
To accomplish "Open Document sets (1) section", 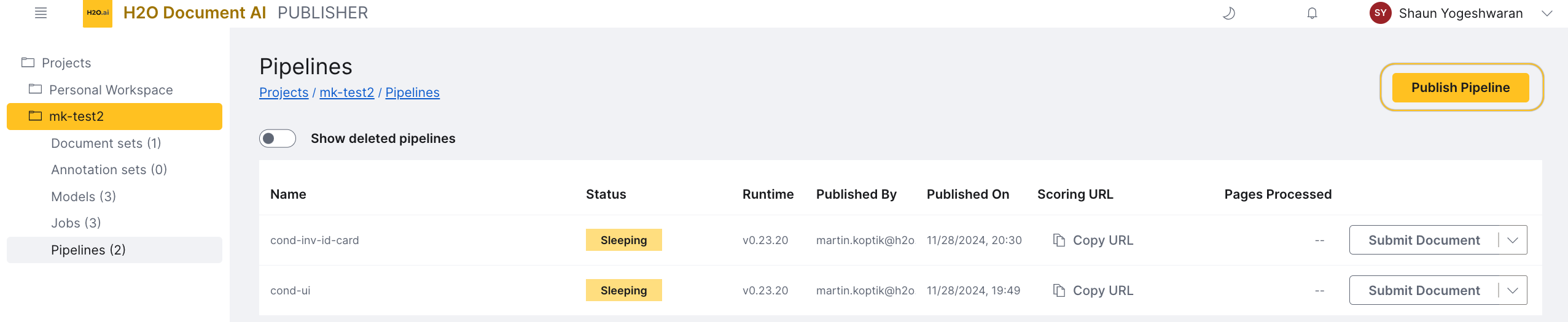I will [x=106, y=143].
